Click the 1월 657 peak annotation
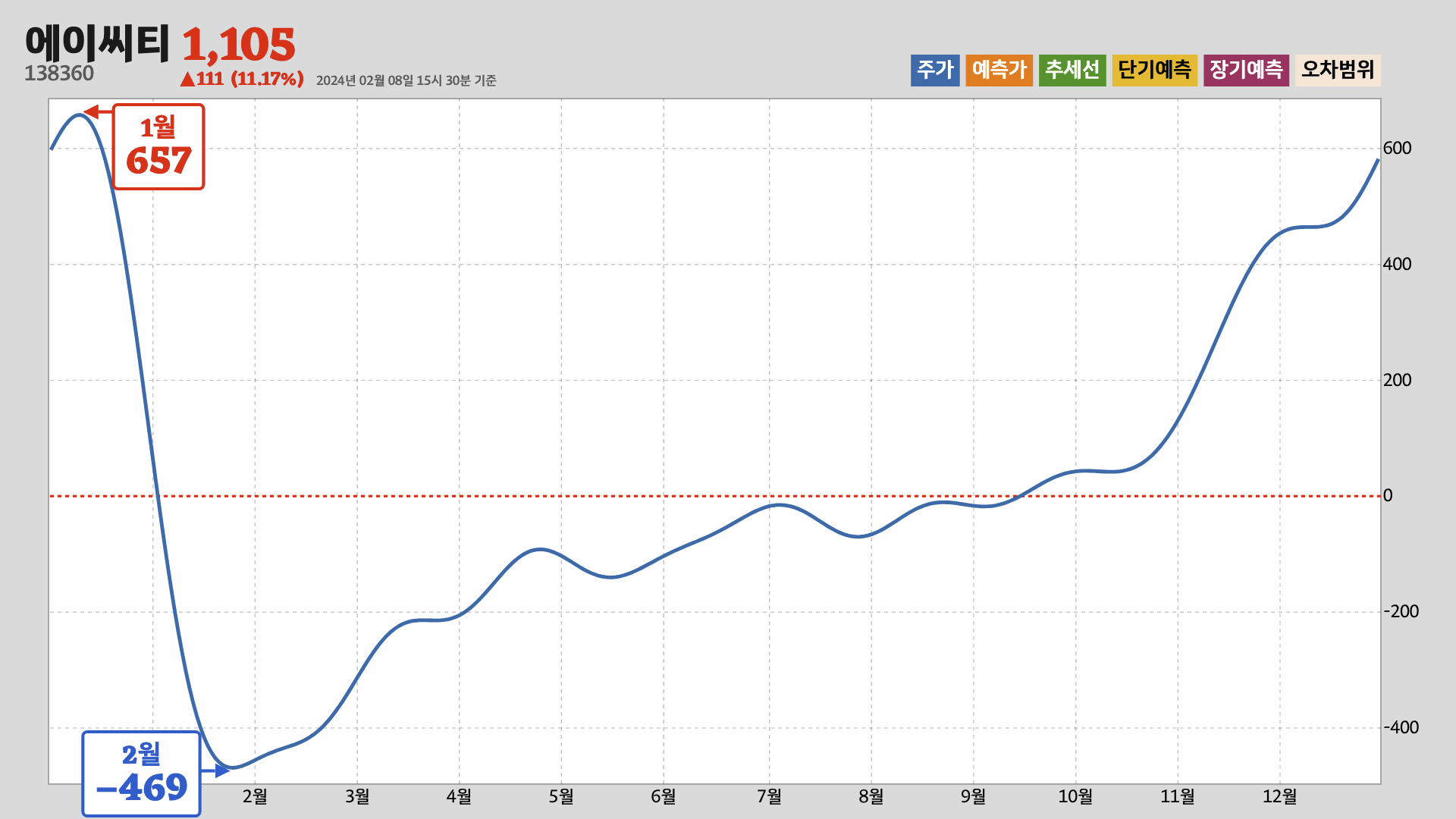The height and width of the screenshot is (819, 1456). click(x=158, y=146)
